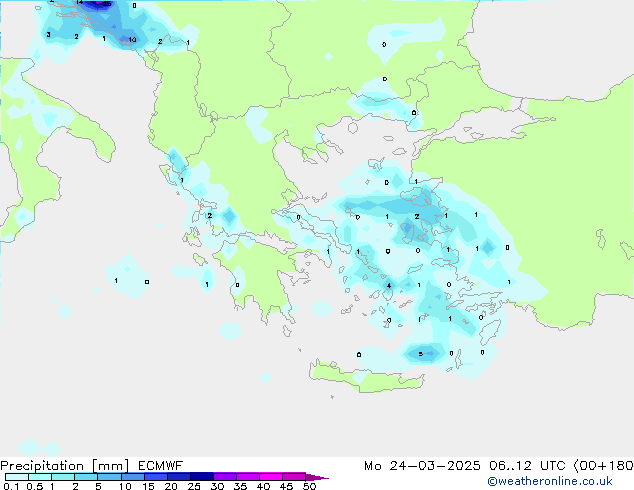Pick the 40–45 mm magenta legend swatch
Viewport: 634px width, 490px height.
coord(271,477)
